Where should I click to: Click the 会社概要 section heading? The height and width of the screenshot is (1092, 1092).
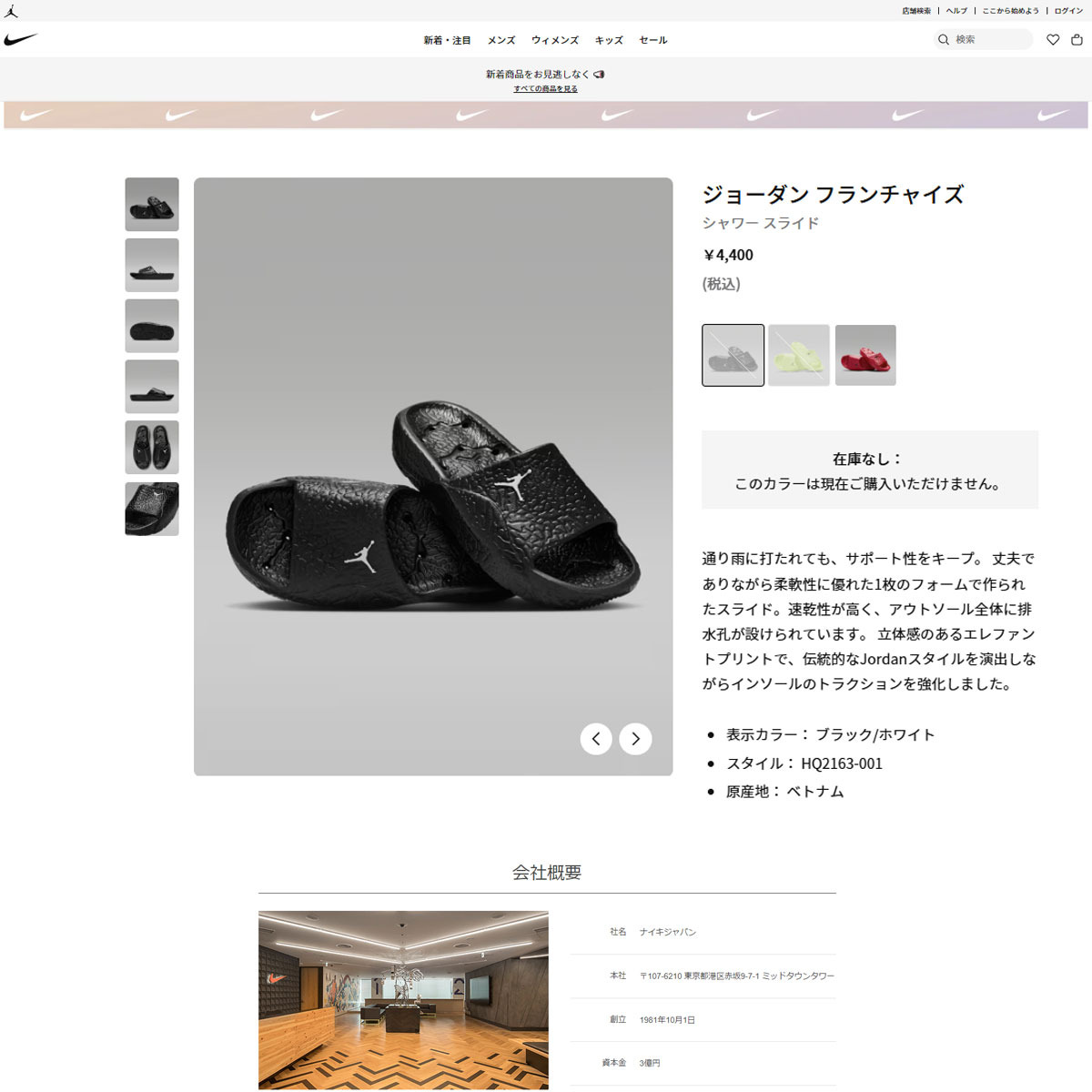tap(547, 872)
